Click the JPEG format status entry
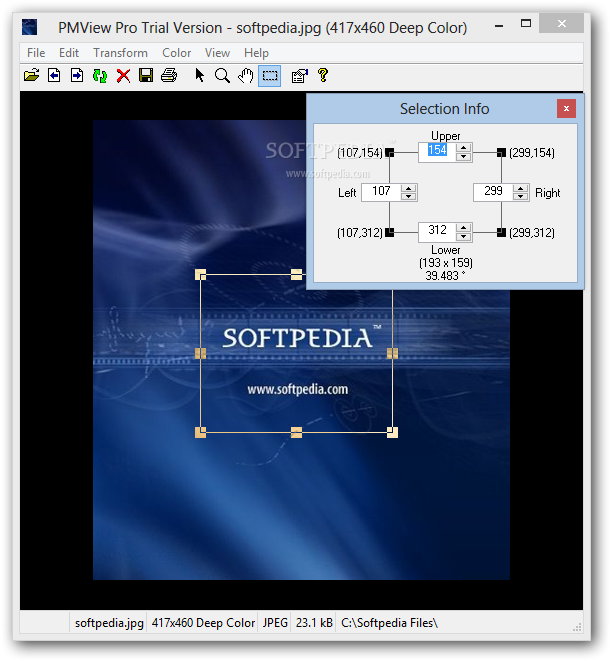This screenshot has width=611, height=661. coord(275,623)
